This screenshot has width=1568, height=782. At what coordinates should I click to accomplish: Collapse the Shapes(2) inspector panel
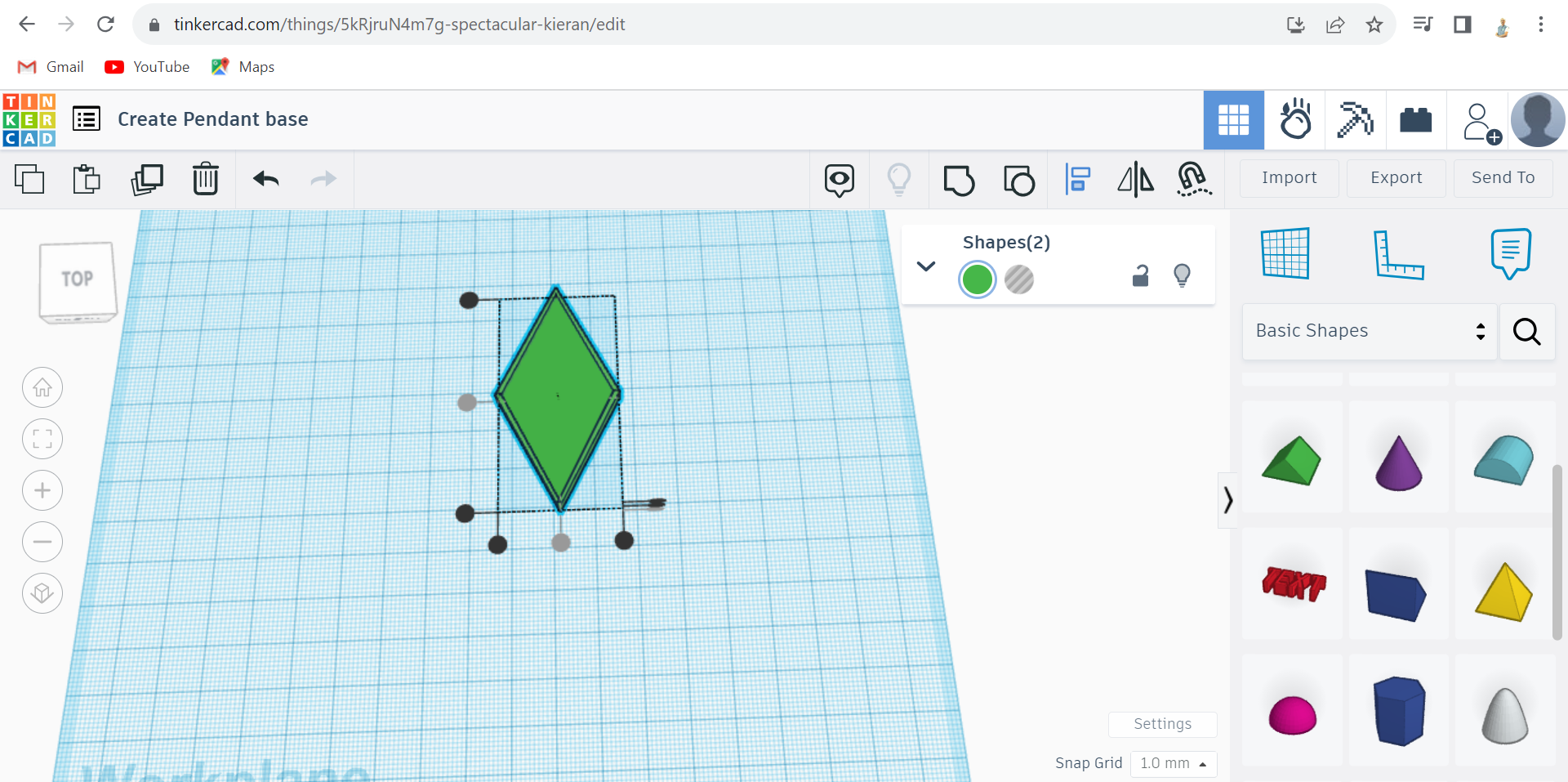click(926, 266)
